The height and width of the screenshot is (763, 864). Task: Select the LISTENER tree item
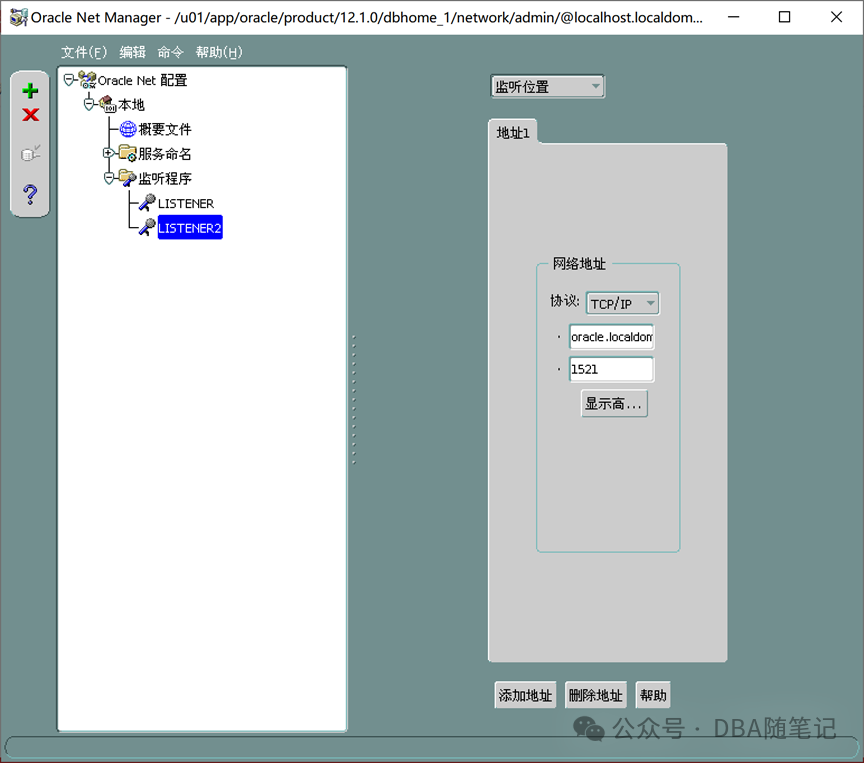click(186, 203)
